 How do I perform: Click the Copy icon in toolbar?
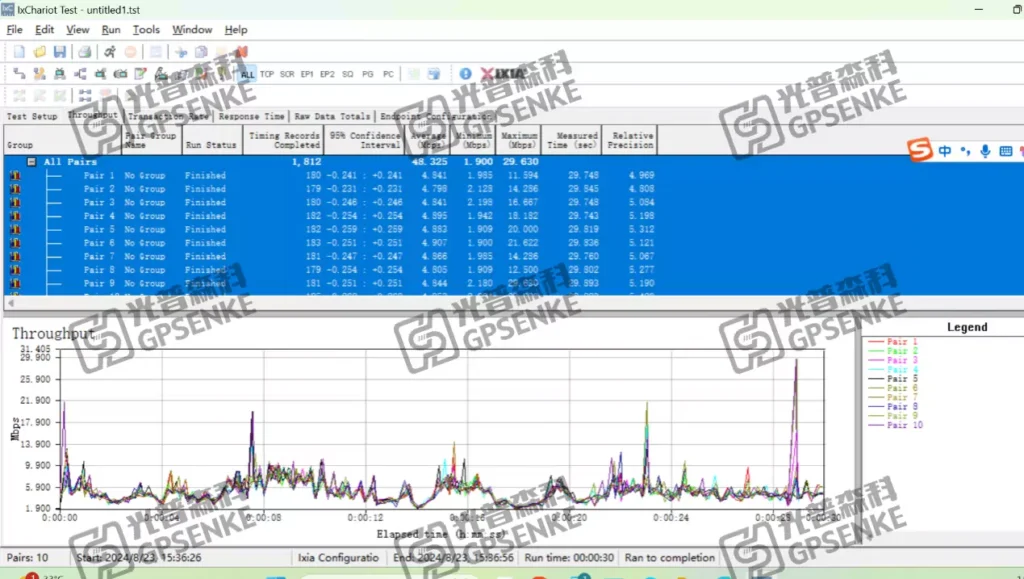click(x=201, y=52)
